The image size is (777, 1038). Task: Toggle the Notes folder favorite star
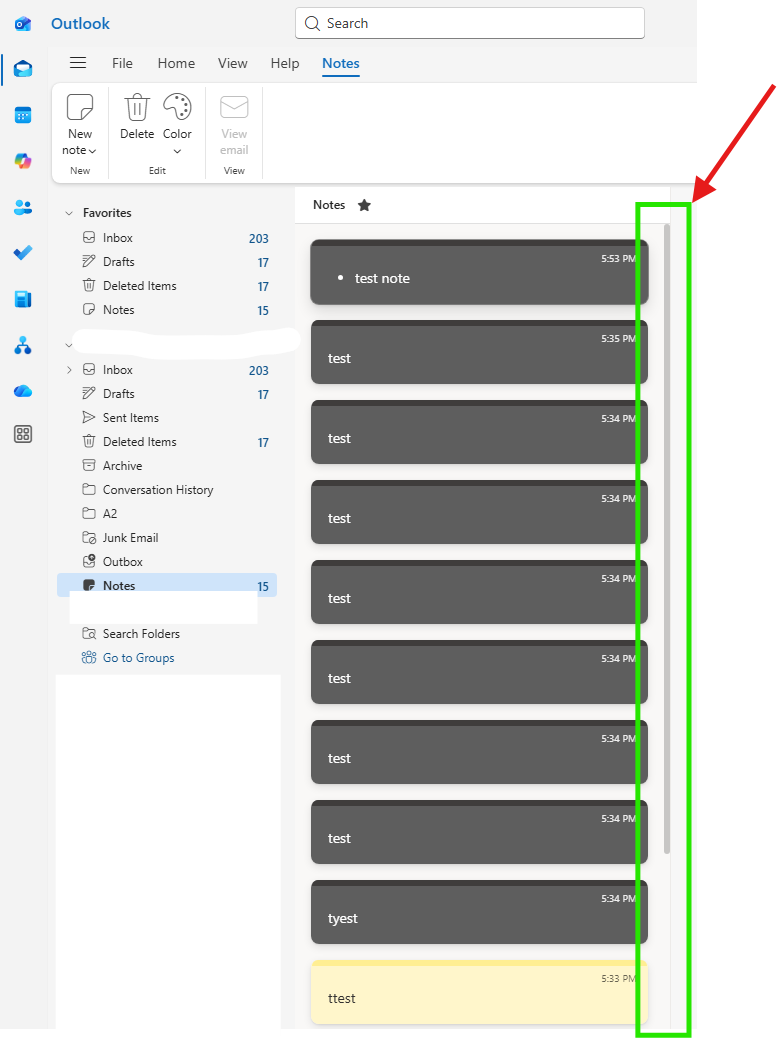coord(364,205)
